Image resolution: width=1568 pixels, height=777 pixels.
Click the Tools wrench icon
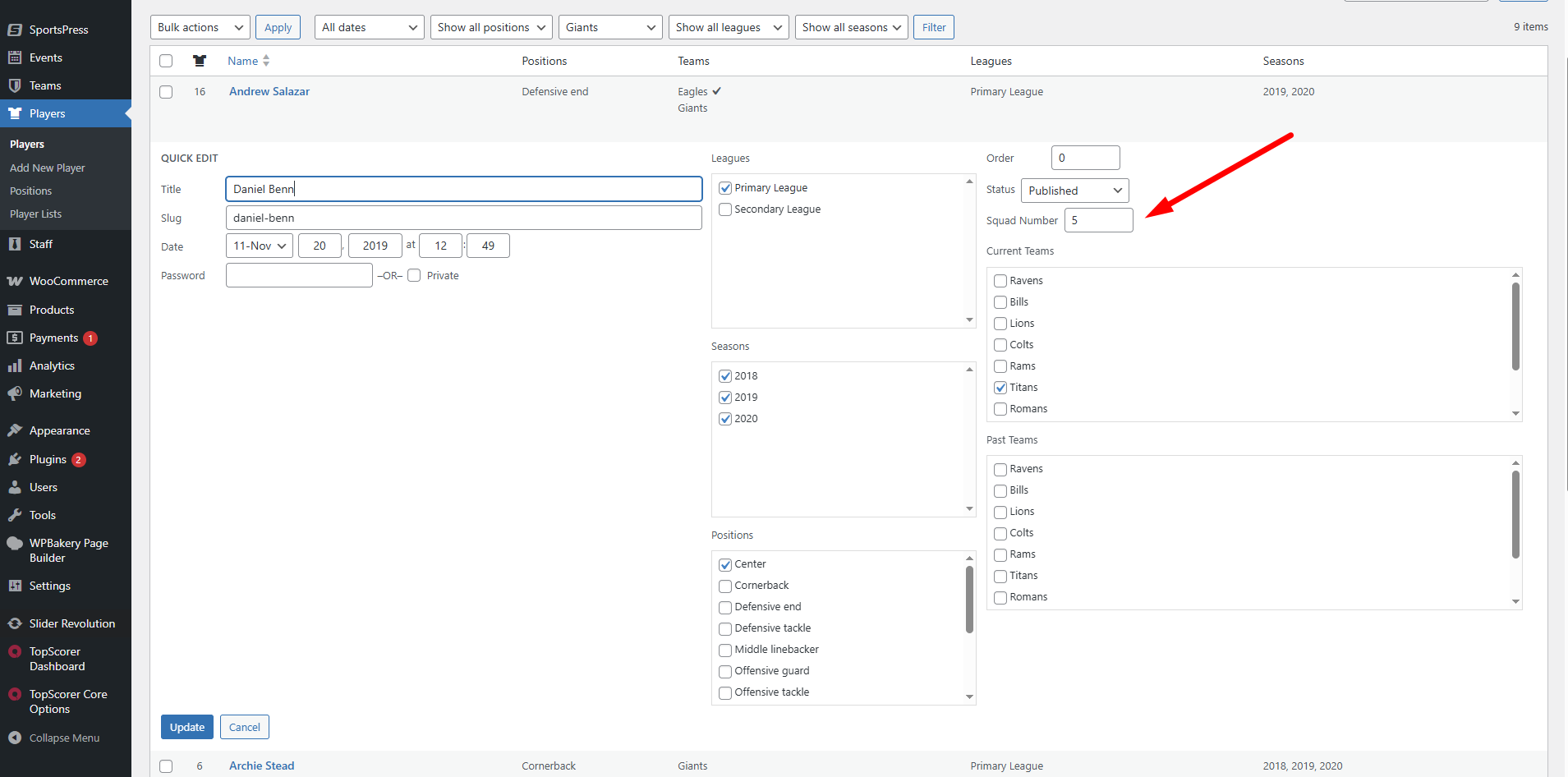point(15,515)
